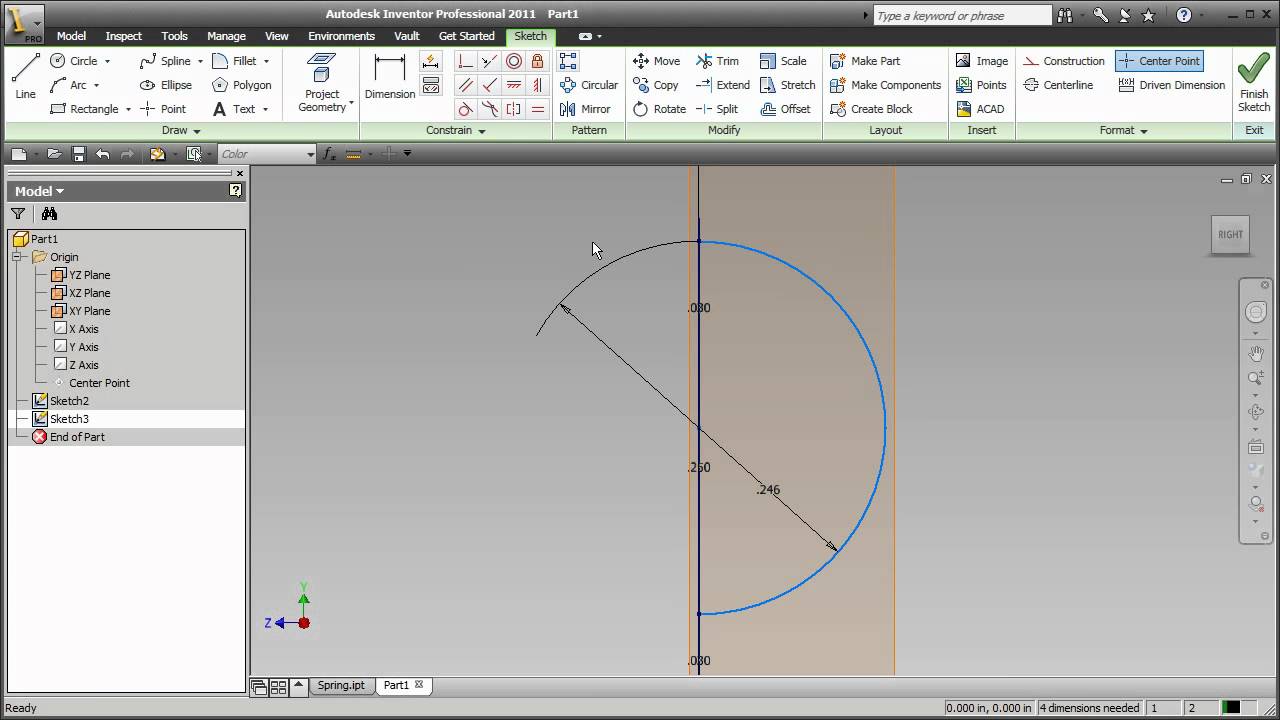This screenshot has width=1280, height=720.
Task: Click the keyword search field
Action: coord(962,15)
